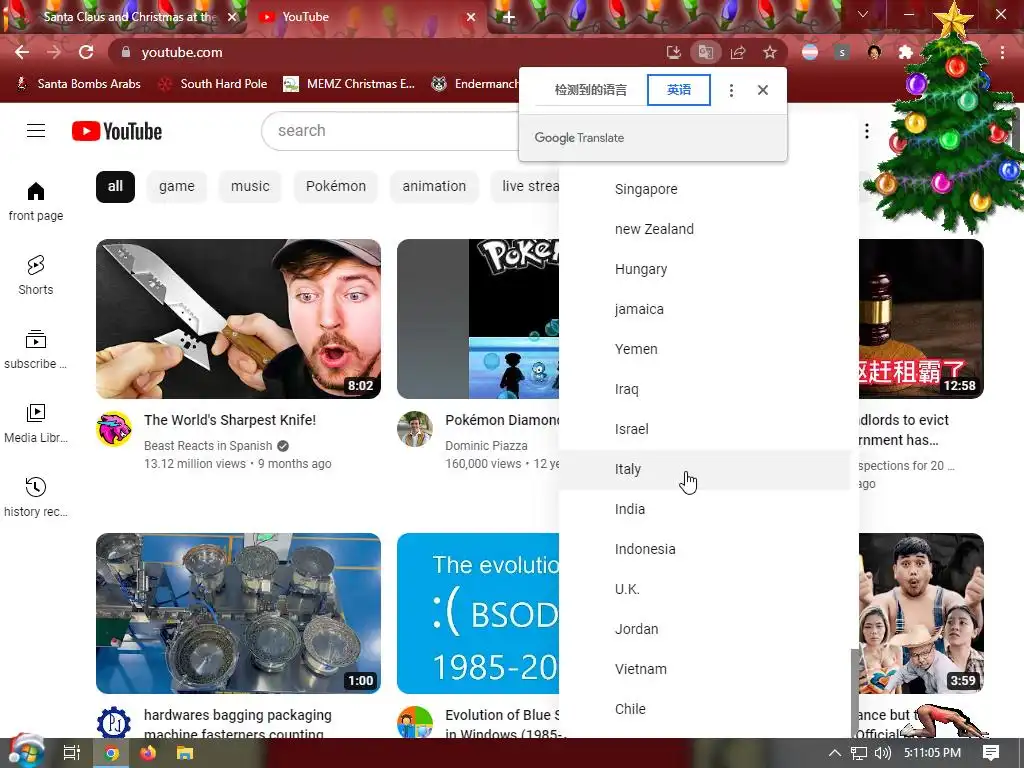Show hidden system tray icons

coord(835,753)
